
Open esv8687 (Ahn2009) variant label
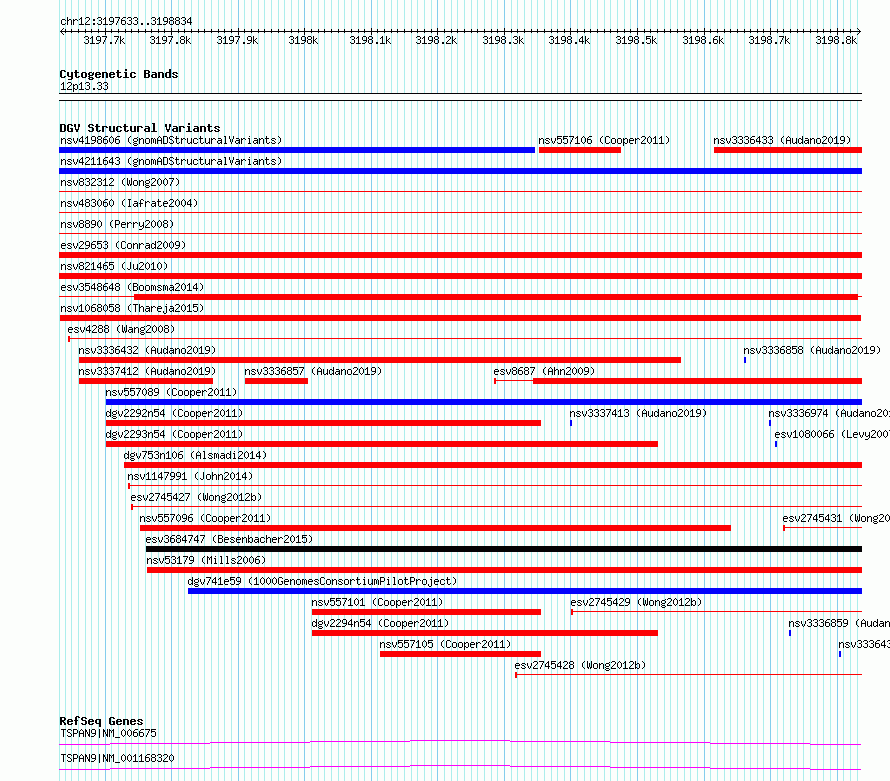544,371
